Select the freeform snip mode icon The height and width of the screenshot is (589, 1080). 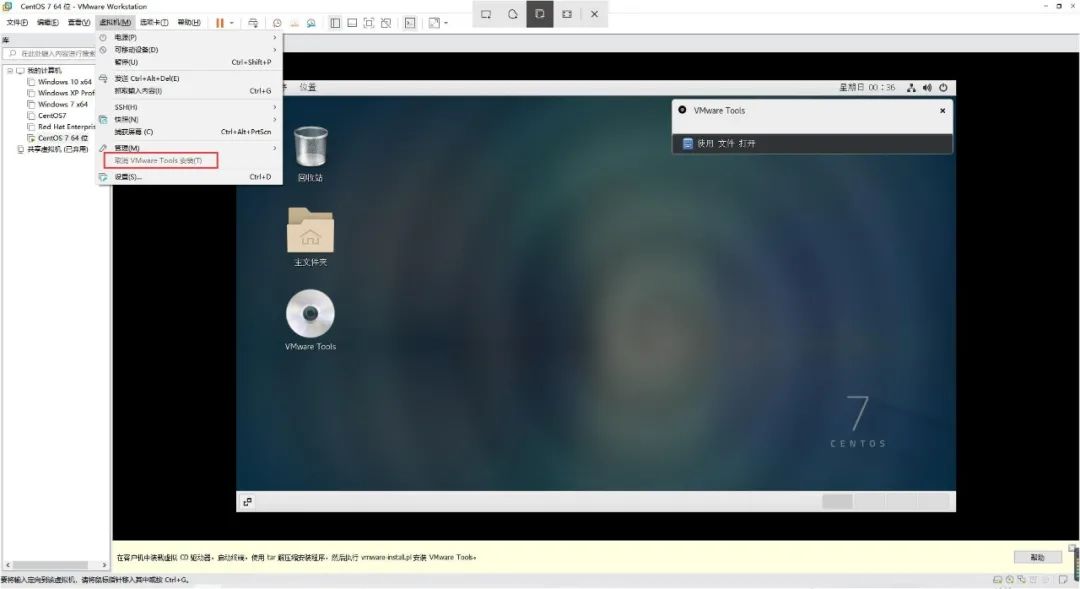513,14
